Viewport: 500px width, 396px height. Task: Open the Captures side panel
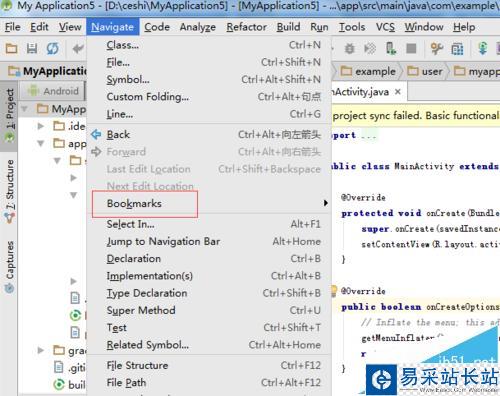[10, 267]
